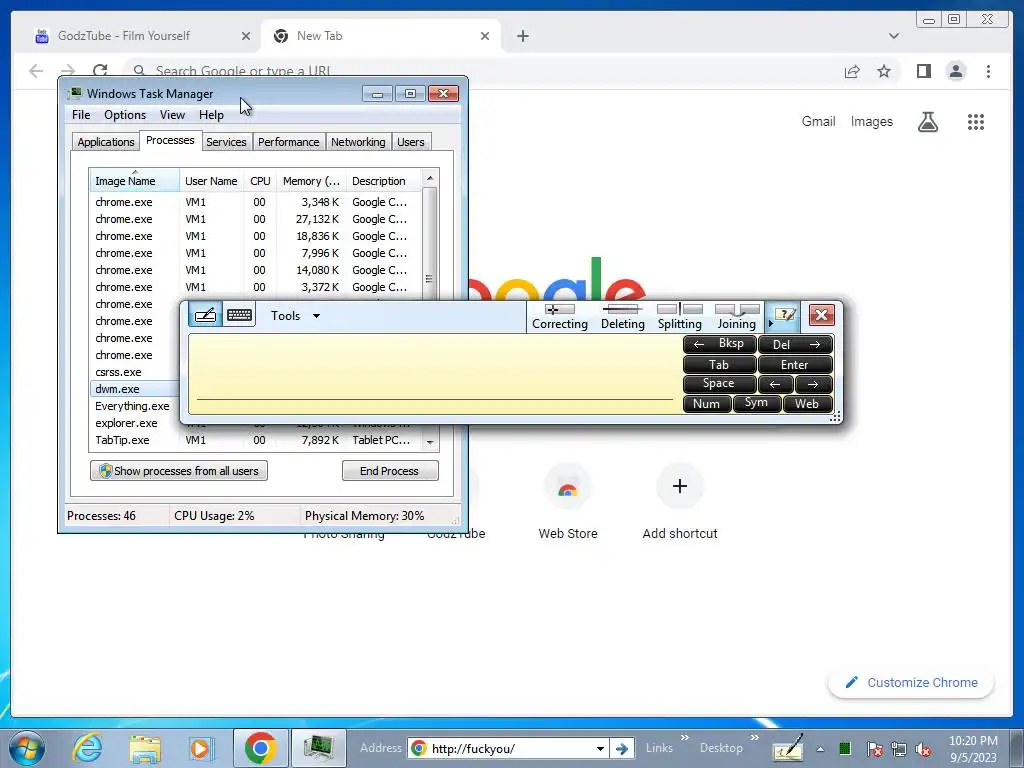Switch to the Users tab
The height and width of the screenshot is (768, 1024).
[410, 142]
